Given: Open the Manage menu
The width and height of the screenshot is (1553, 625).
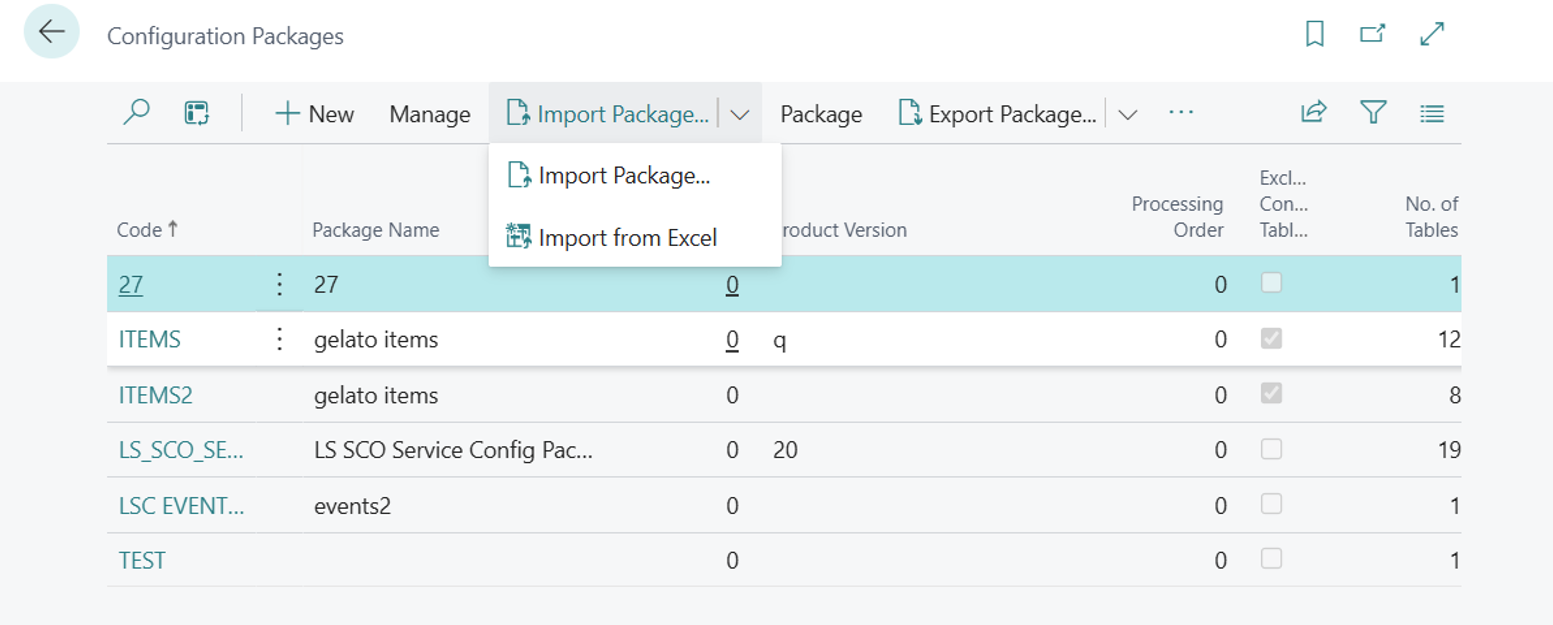Looking at the screenshot, I should [x=430, y=114].
